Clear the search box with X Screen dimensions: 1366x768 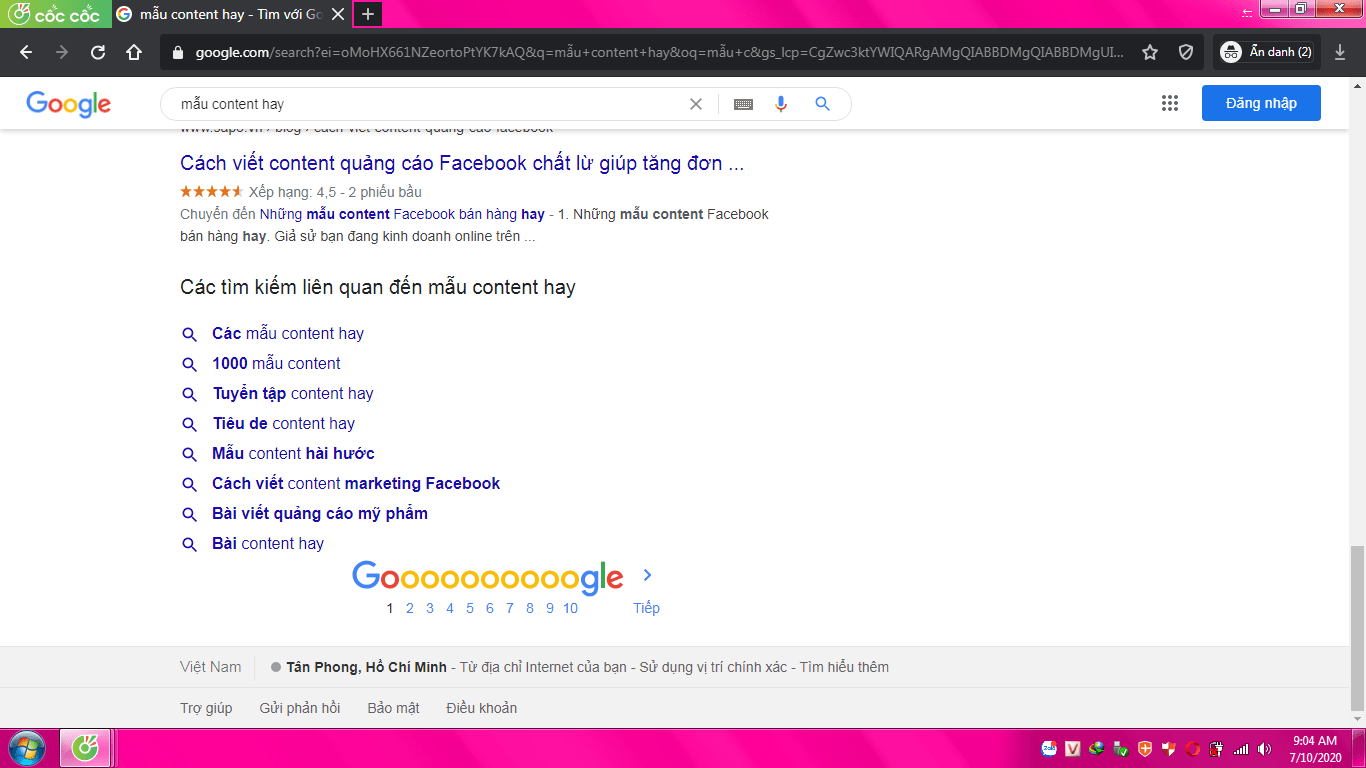[x=696, y=104]
